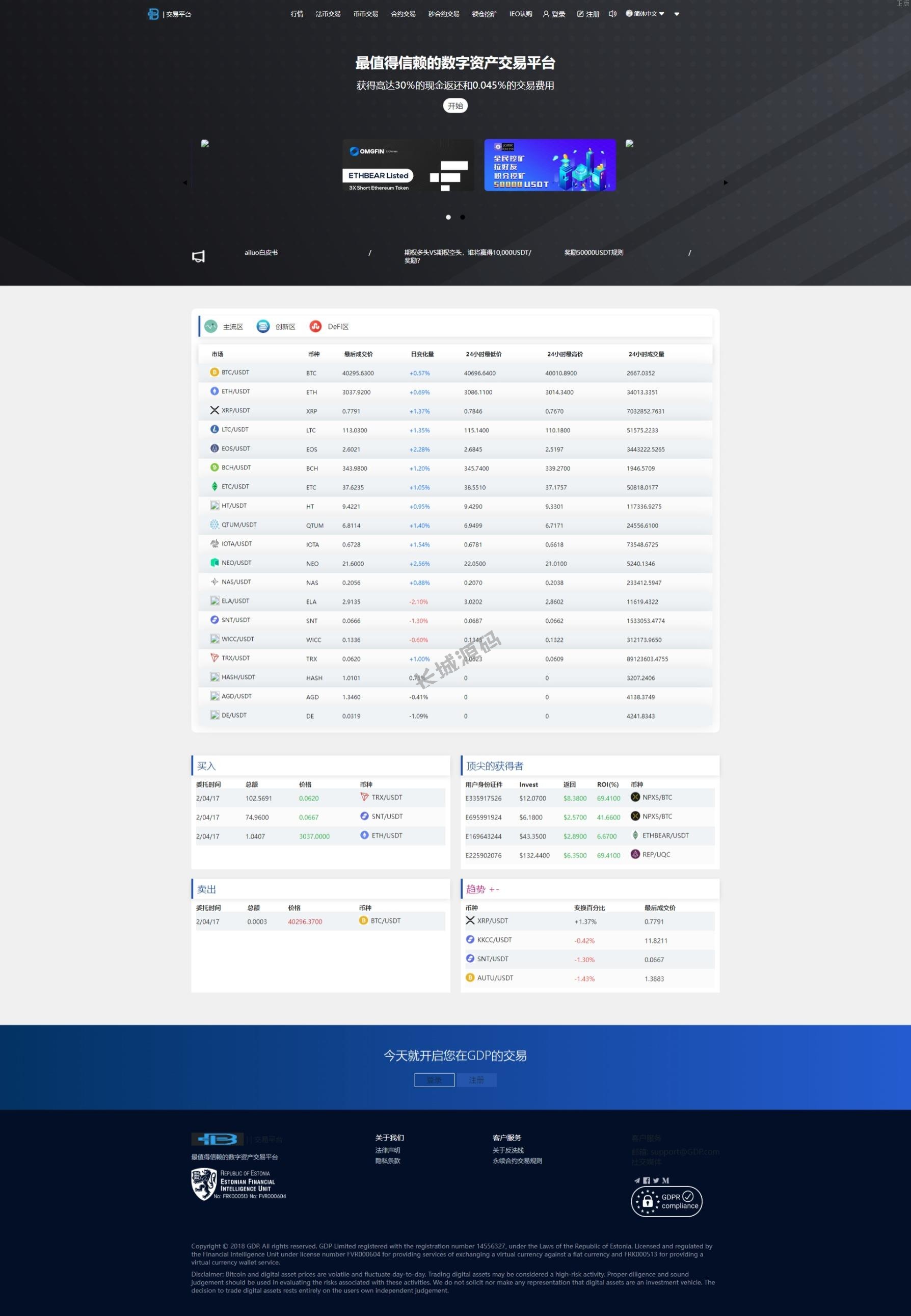This screenshot has height=1316, width=911.
Task: Open the HT/USDT market row
Action: click(x=455, y=506)
